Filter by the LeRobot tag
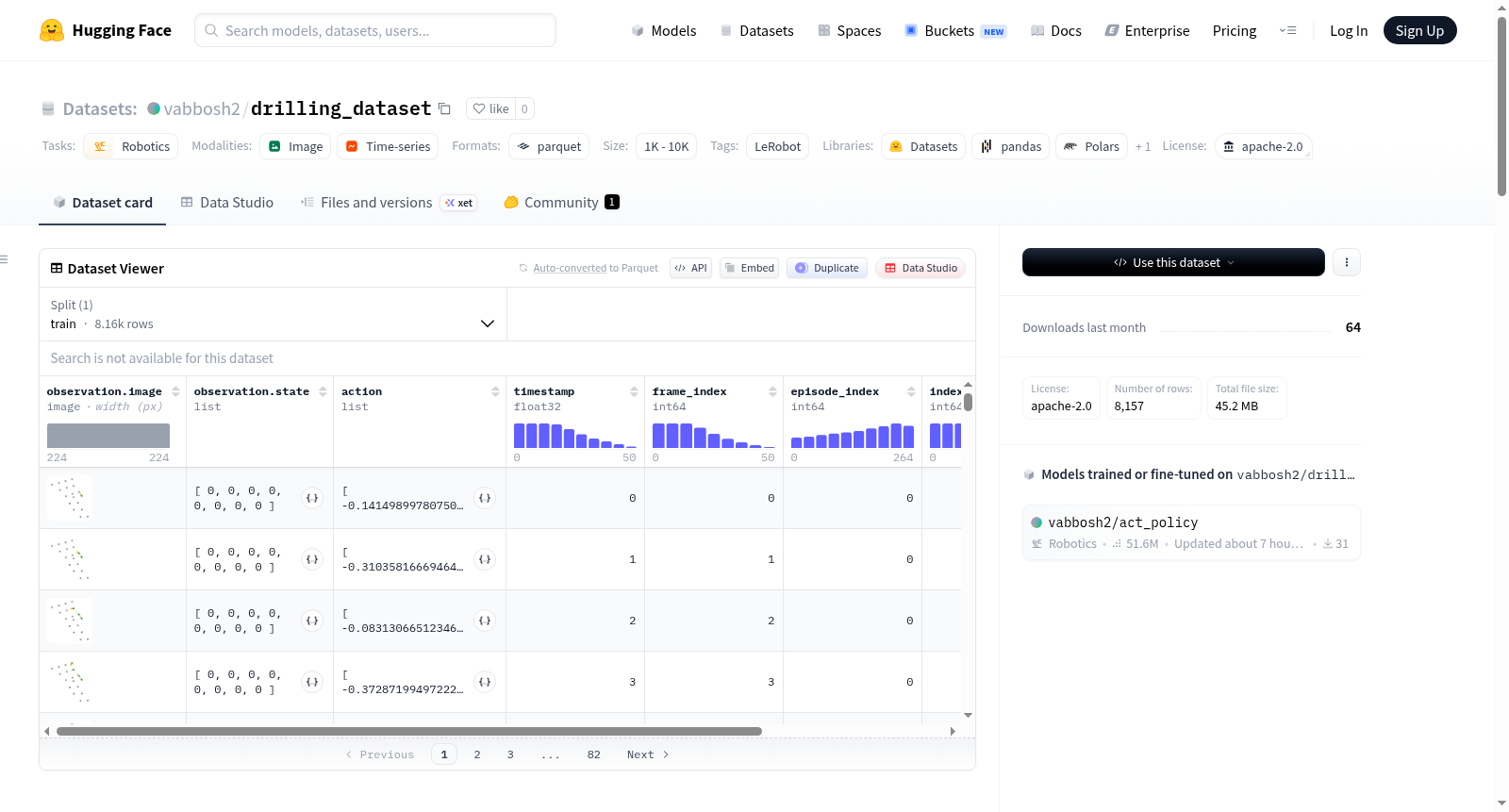 [777, 146]
